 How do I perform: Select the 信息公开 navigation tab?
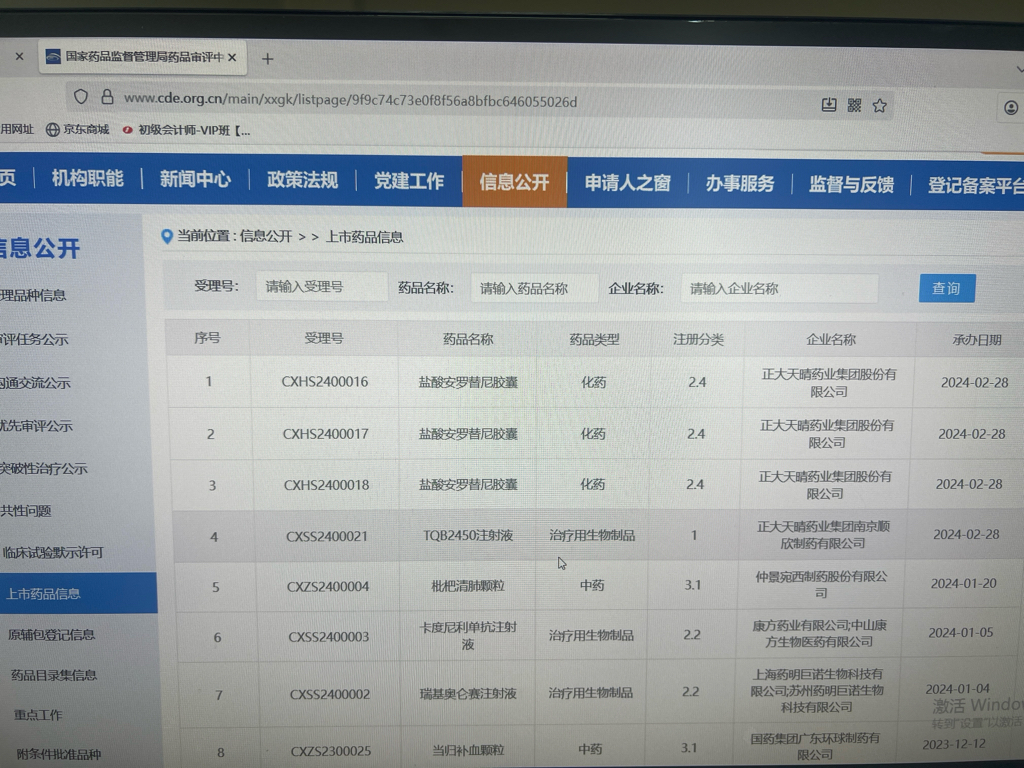pos(514,182)
